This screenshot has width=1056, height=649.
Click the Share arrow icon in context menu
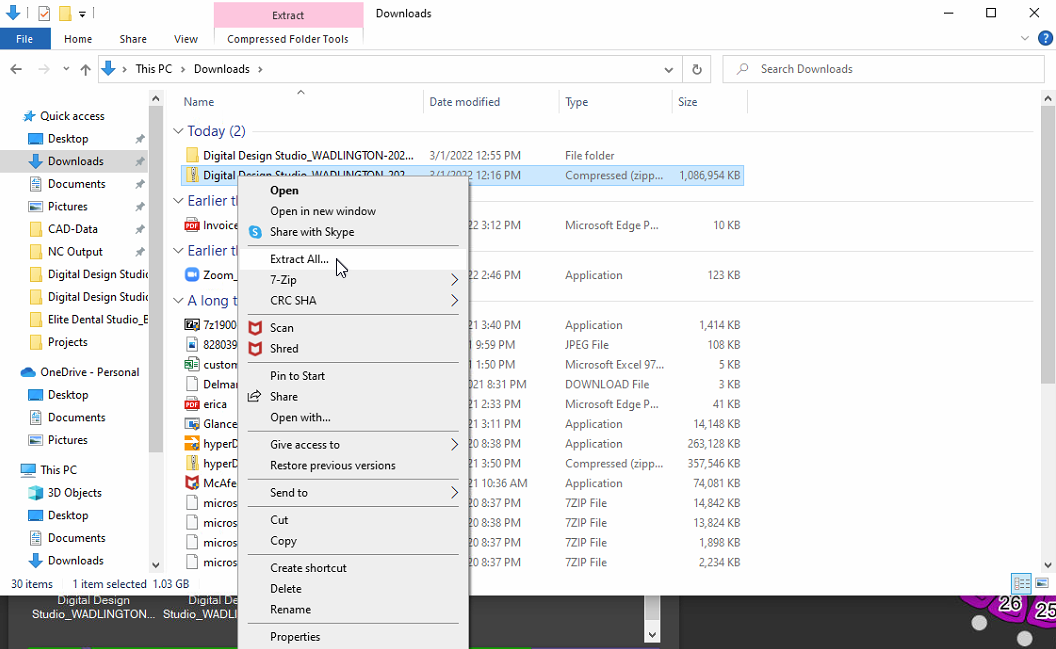[x=255, y=397]
